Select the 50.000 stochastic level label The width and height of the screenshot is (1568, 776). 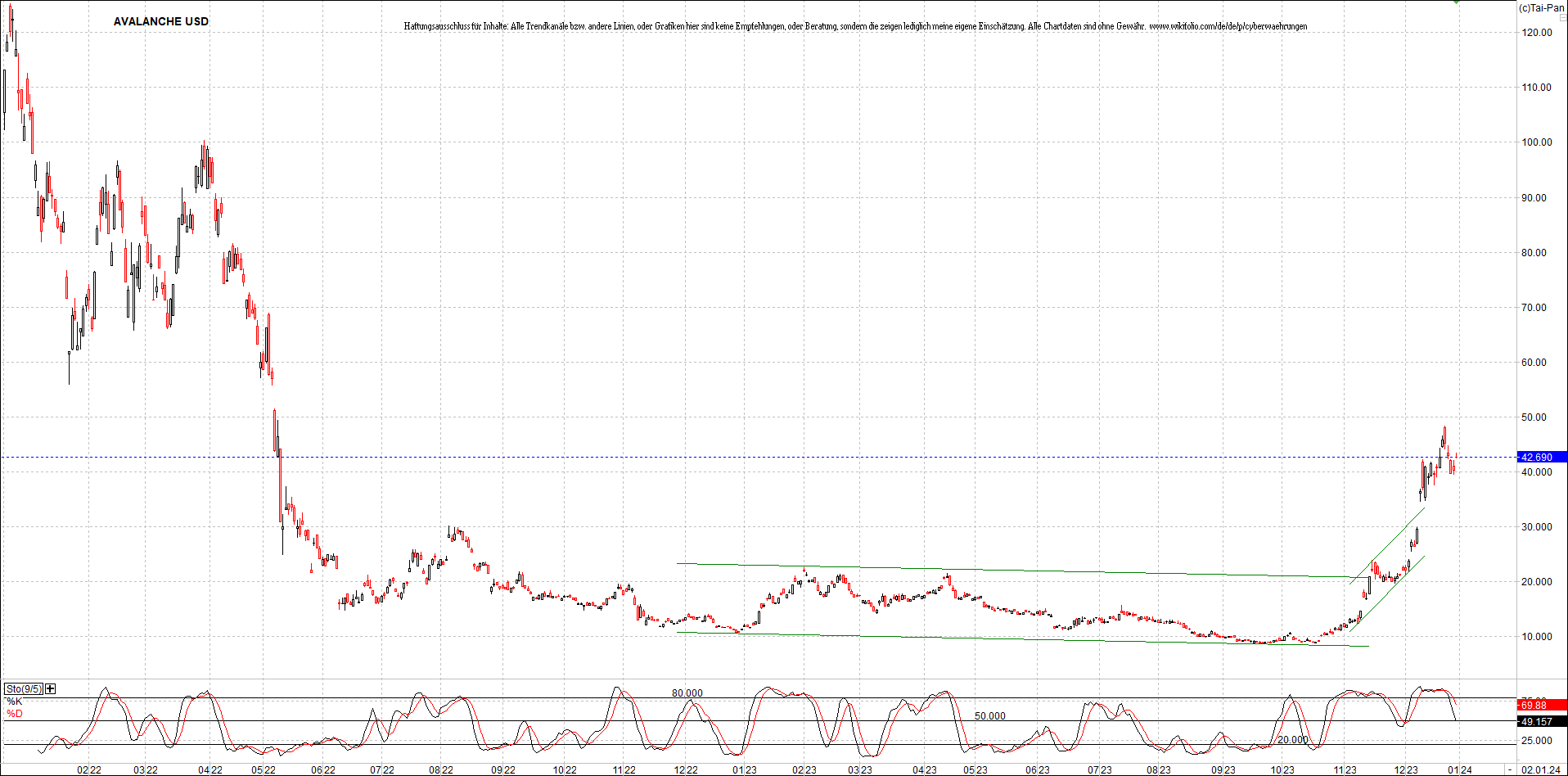989,716
